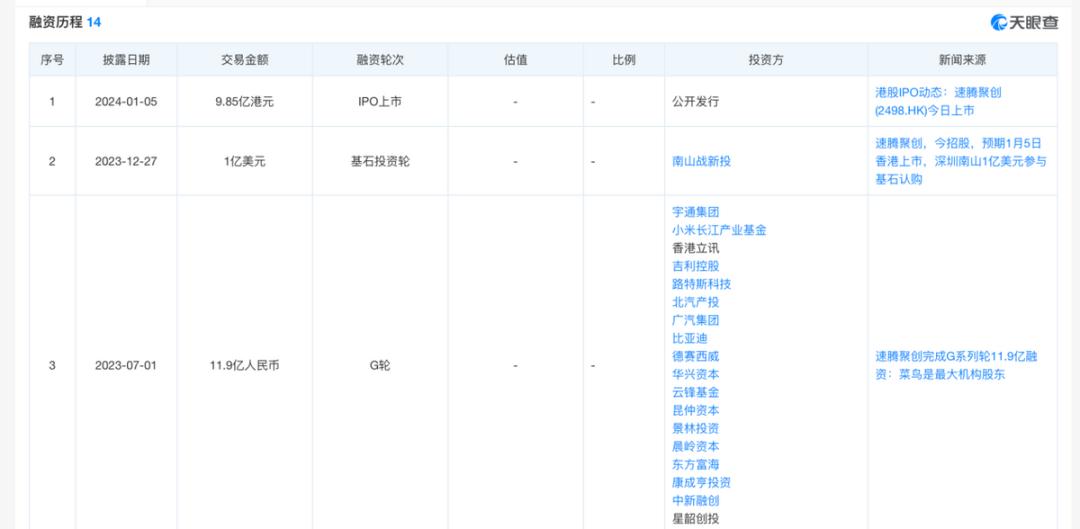Viewport: 1080px width, 529px height.
Task: Open the 南山战新投 investor link
Action: (x=701, y=161)
